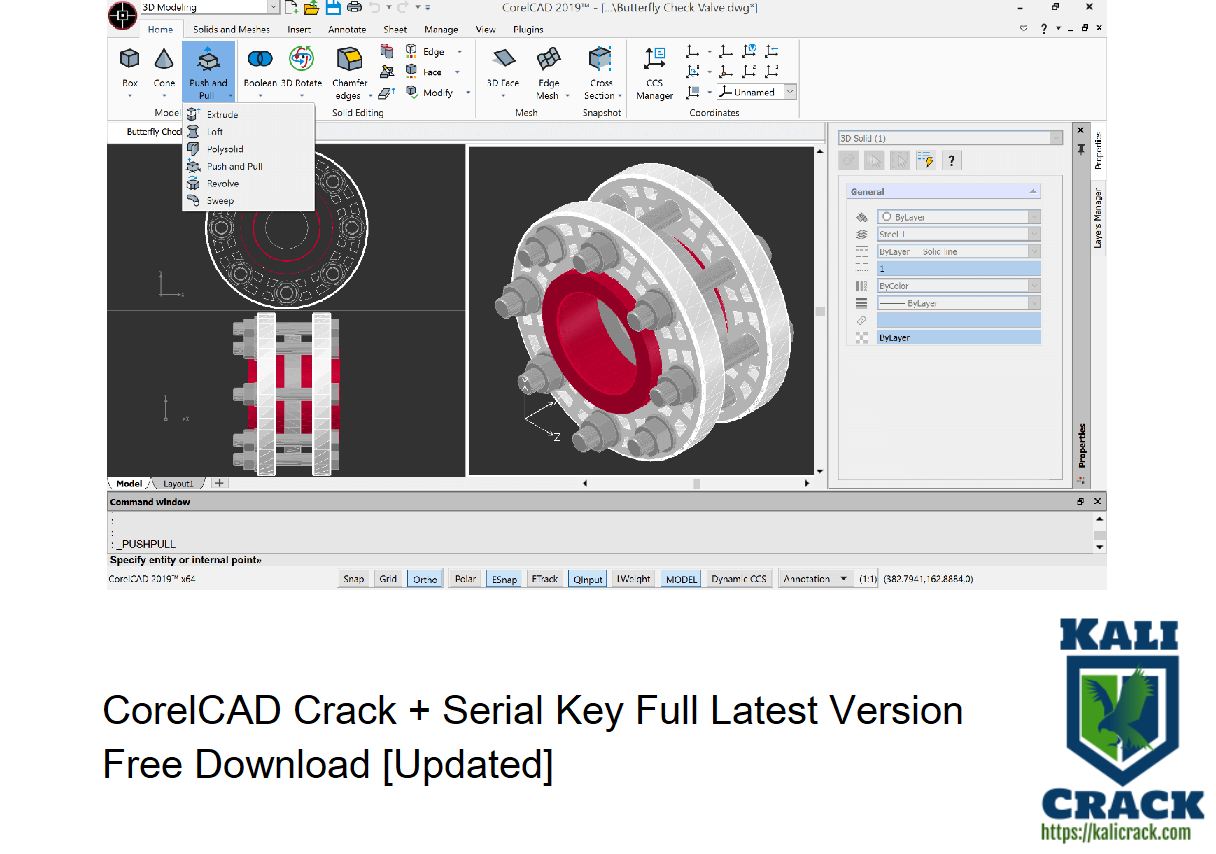Toggle Snap in the status bar
This screenshot has height=854, width=1216.
coord(354,578)
